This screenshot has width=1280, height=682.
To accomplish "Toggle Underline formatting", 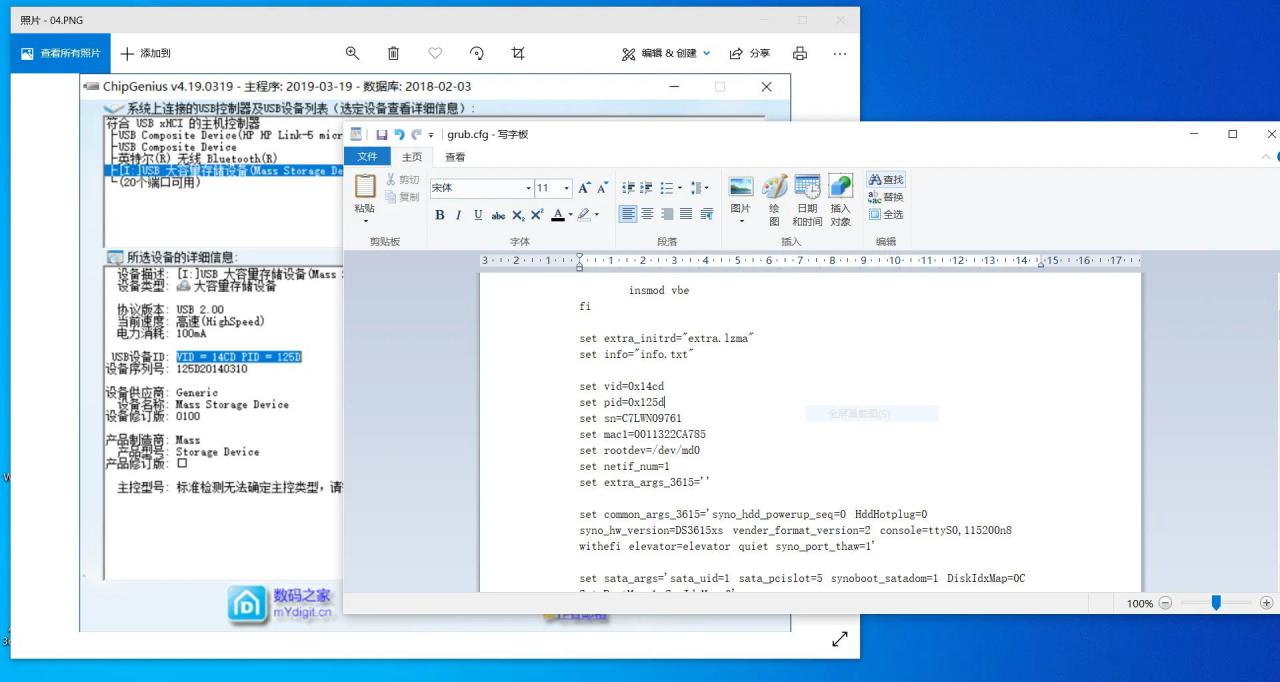I will [x=478, y=214].
